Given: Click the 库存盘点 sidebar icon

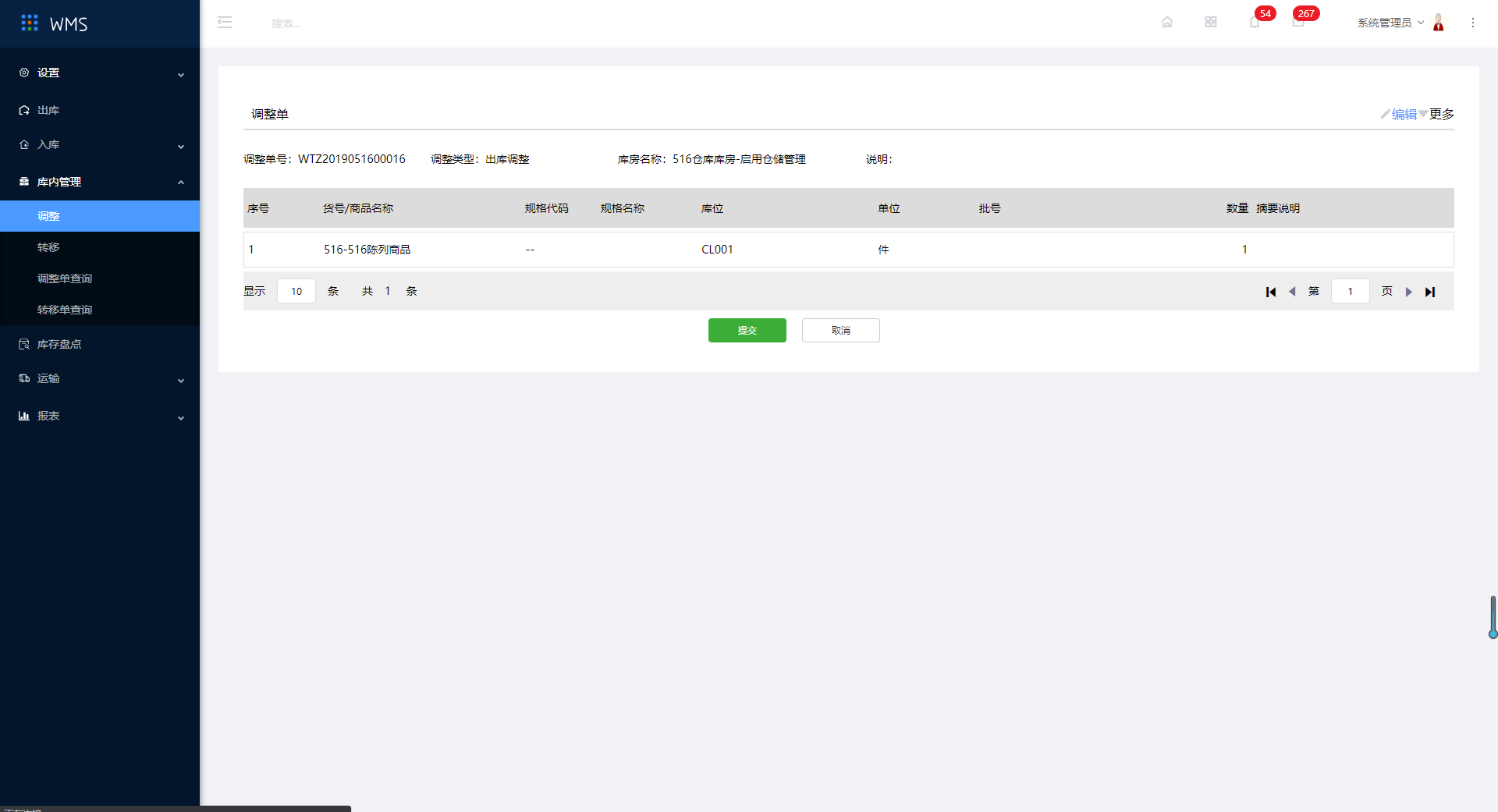Looking at the screenshot, I should [x=24, y=344].
